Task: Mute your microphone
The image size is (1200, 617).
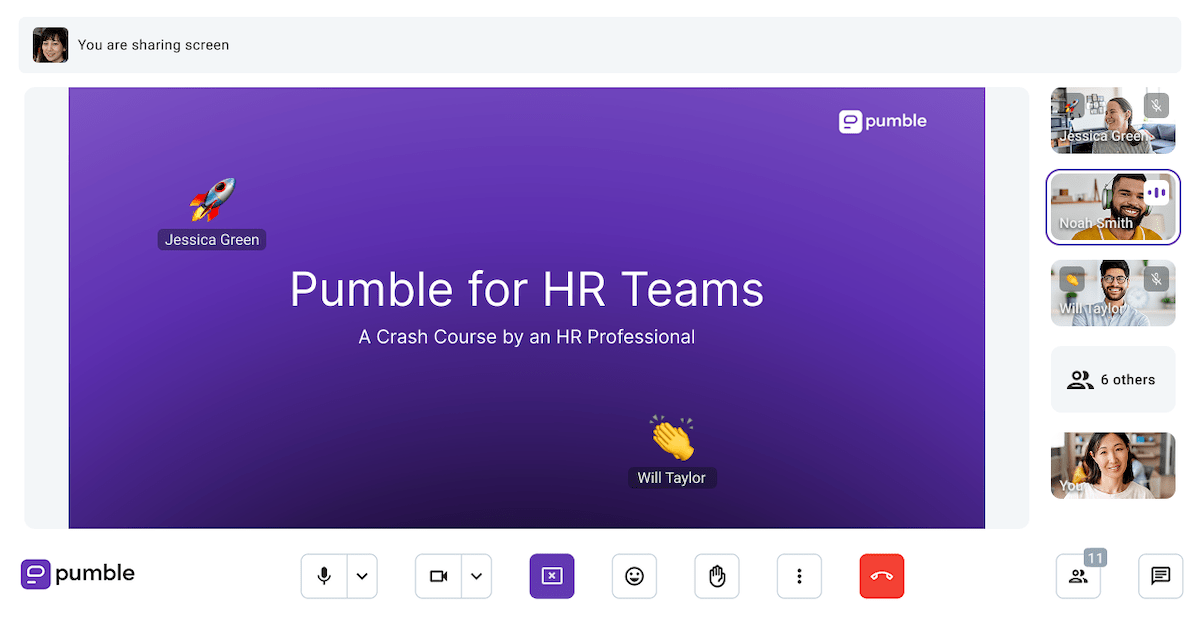Action: [x=323, y=576]
